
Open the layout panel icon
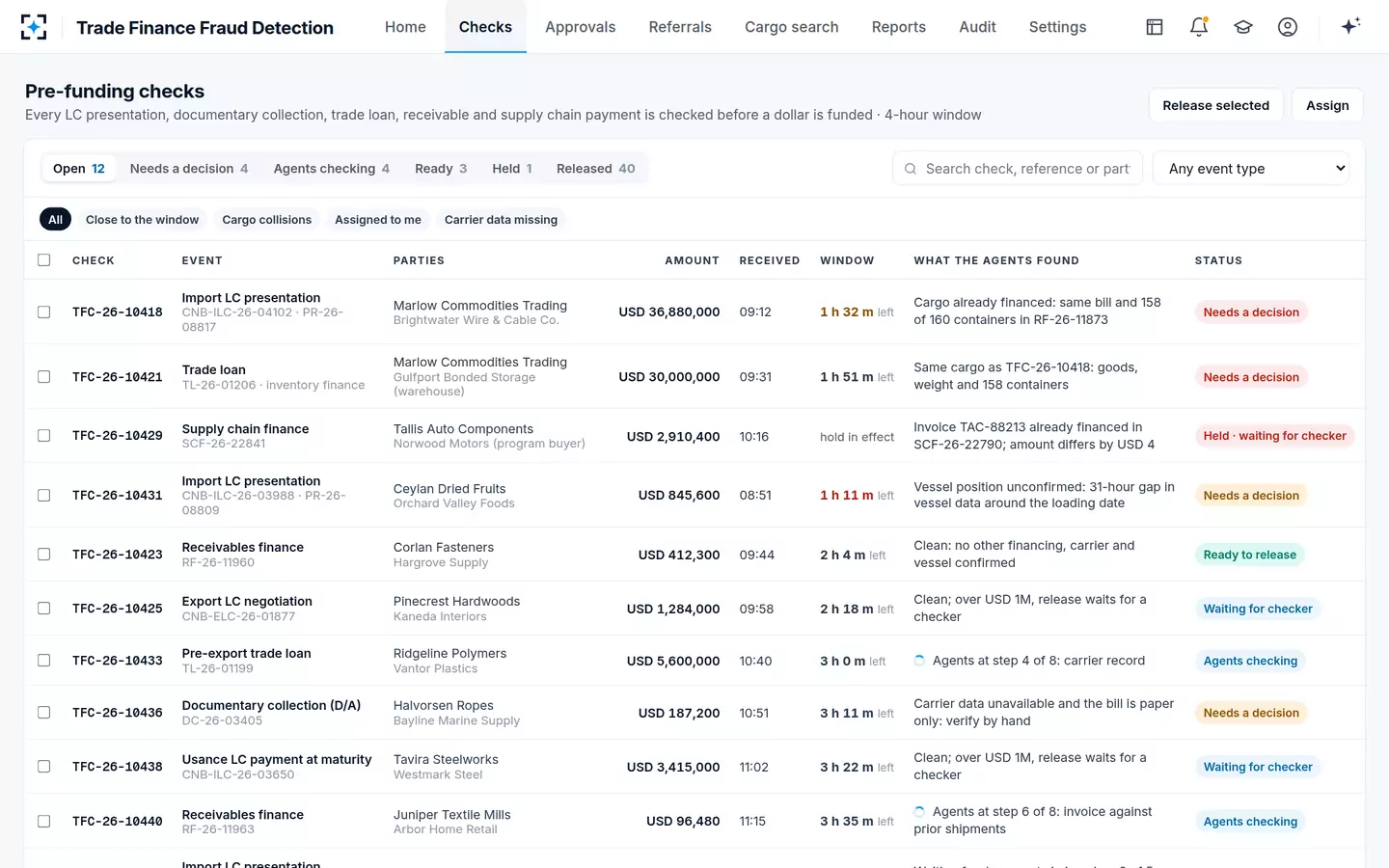1155,27
